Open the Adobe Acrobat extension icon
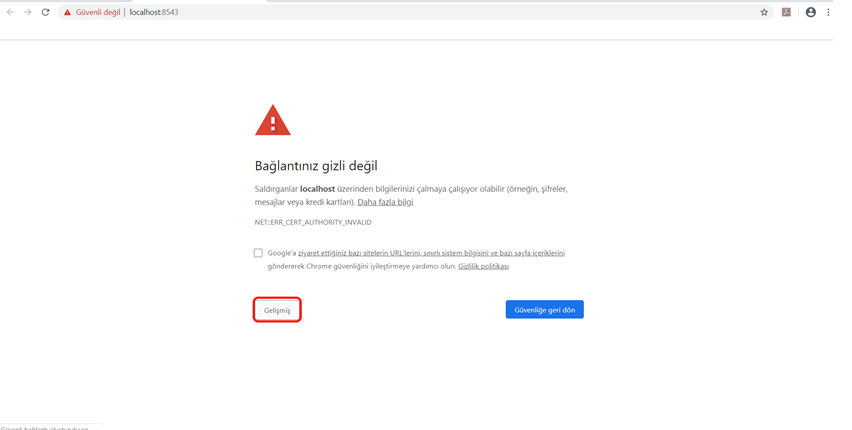Image resolution: width=852 pixels, height=430 pixels. [786, 12]
